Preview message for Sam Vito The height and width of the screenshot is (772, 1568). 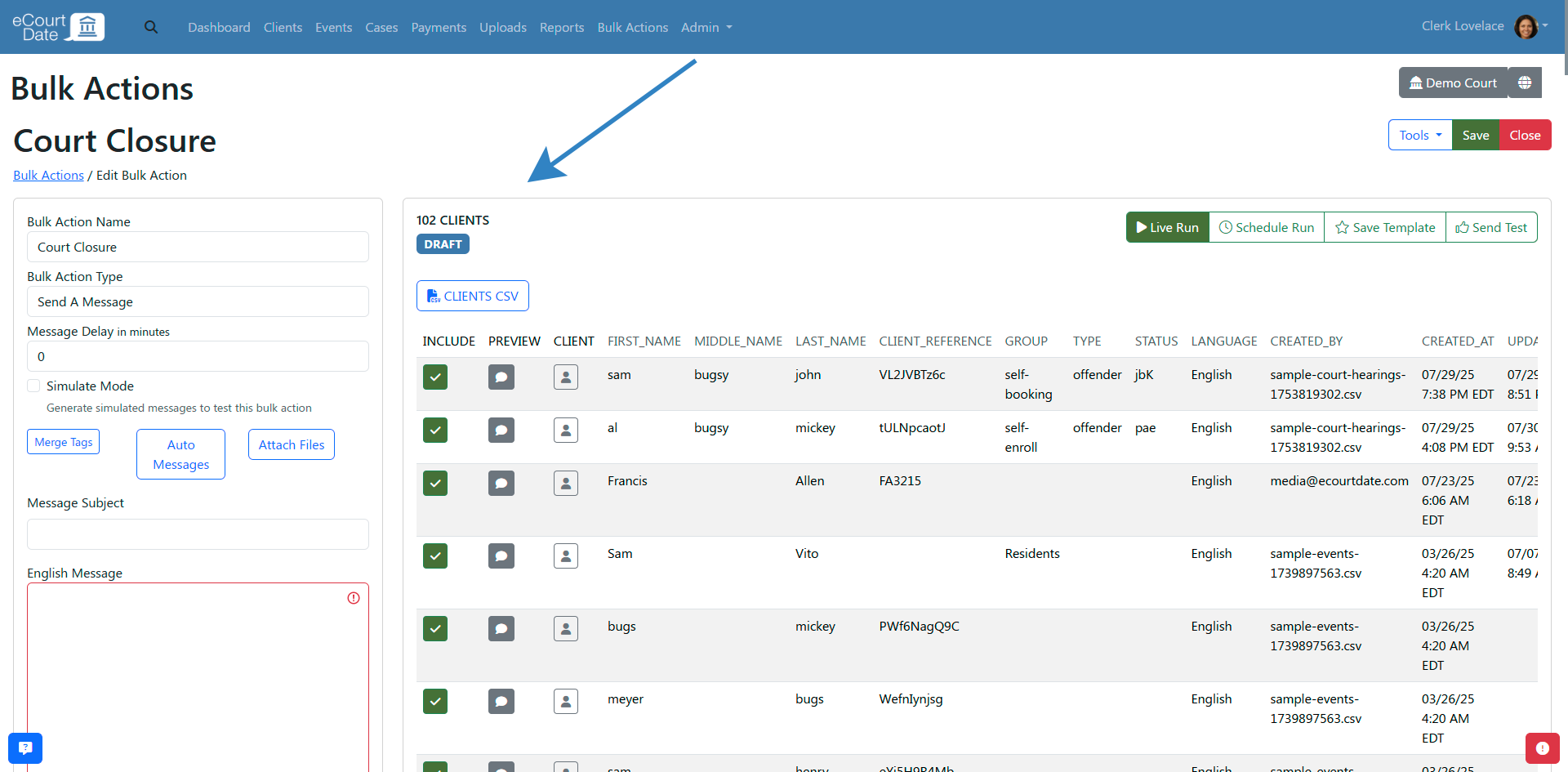(x=501, y=556)
